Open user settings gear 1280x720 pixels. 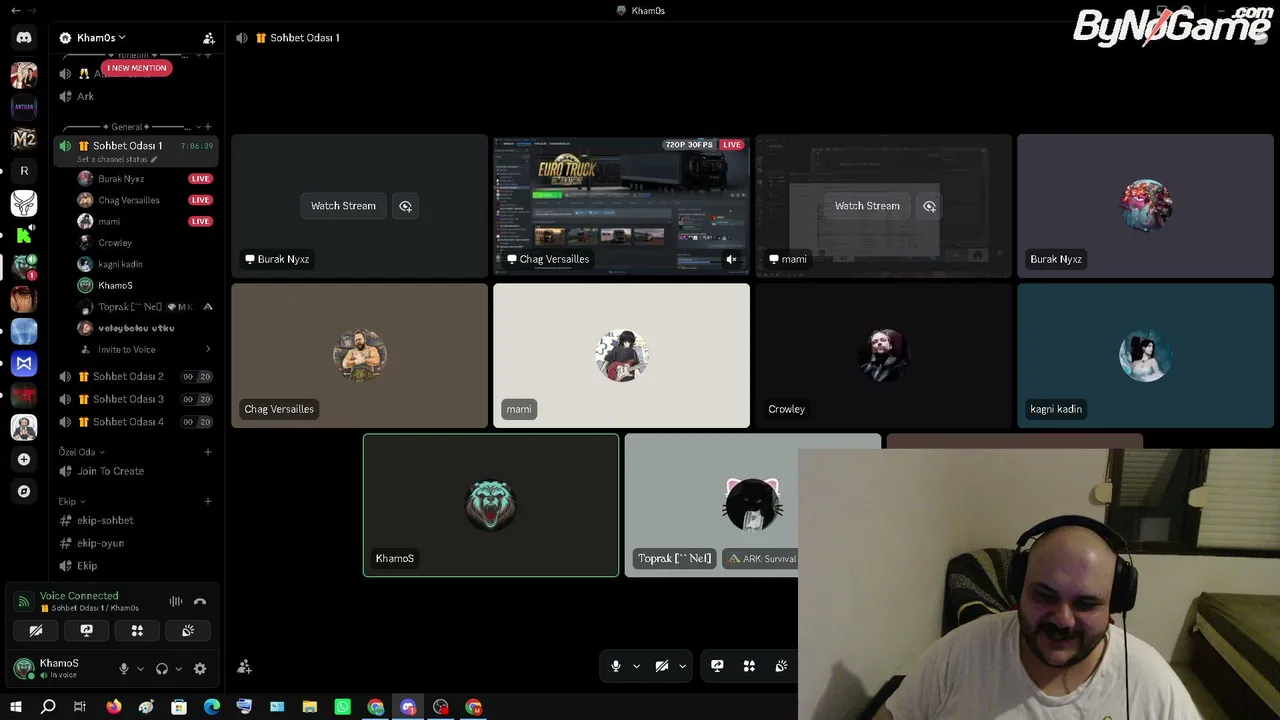pyautogui.click(x=200, y=669)
